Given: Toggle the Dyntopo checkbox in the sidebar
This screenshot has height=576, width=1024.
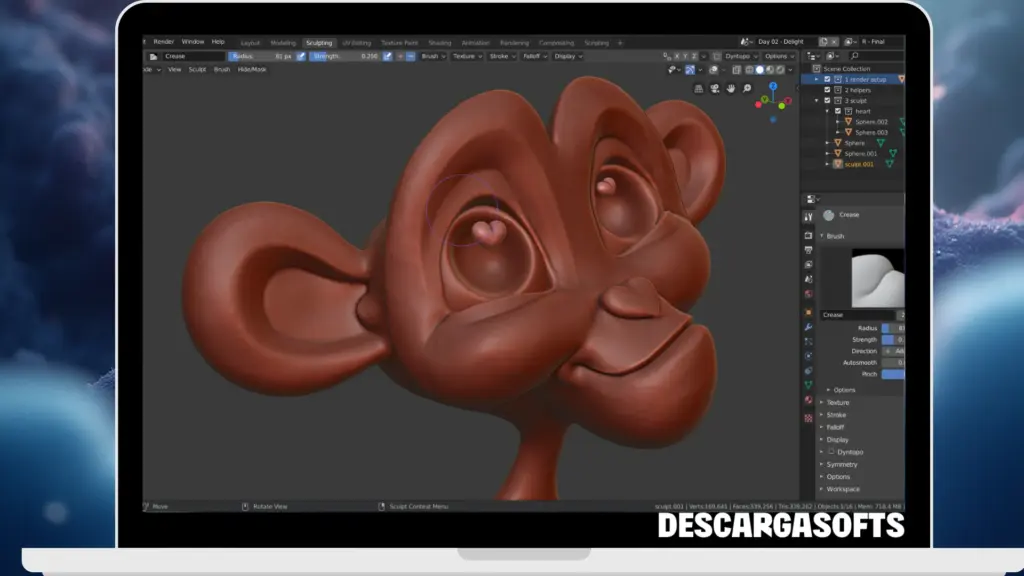Looking at the screenshot, I should pyautogui.click(x=831, y=452).
